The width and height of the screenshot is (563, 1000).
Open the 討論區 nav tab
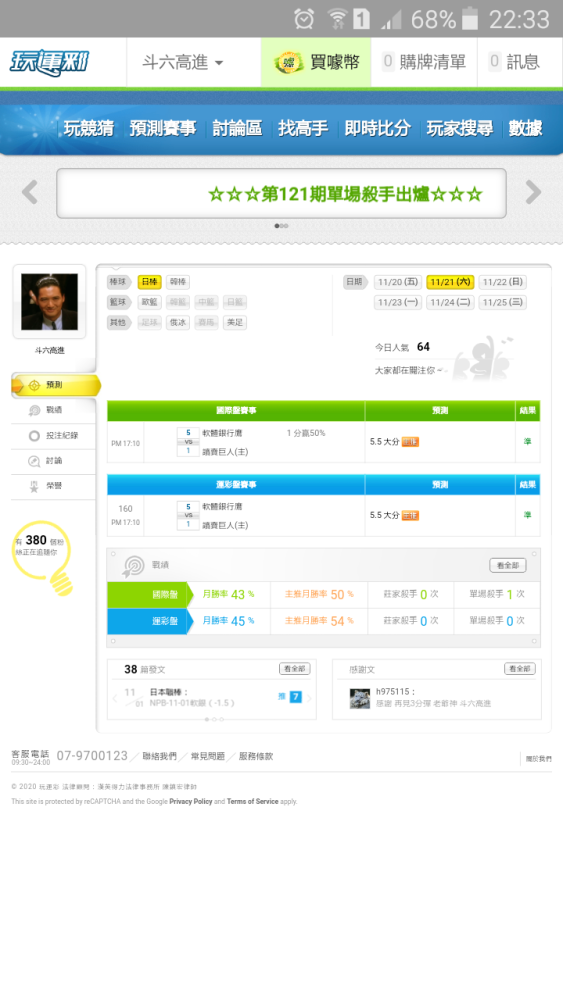coord(237,128)
